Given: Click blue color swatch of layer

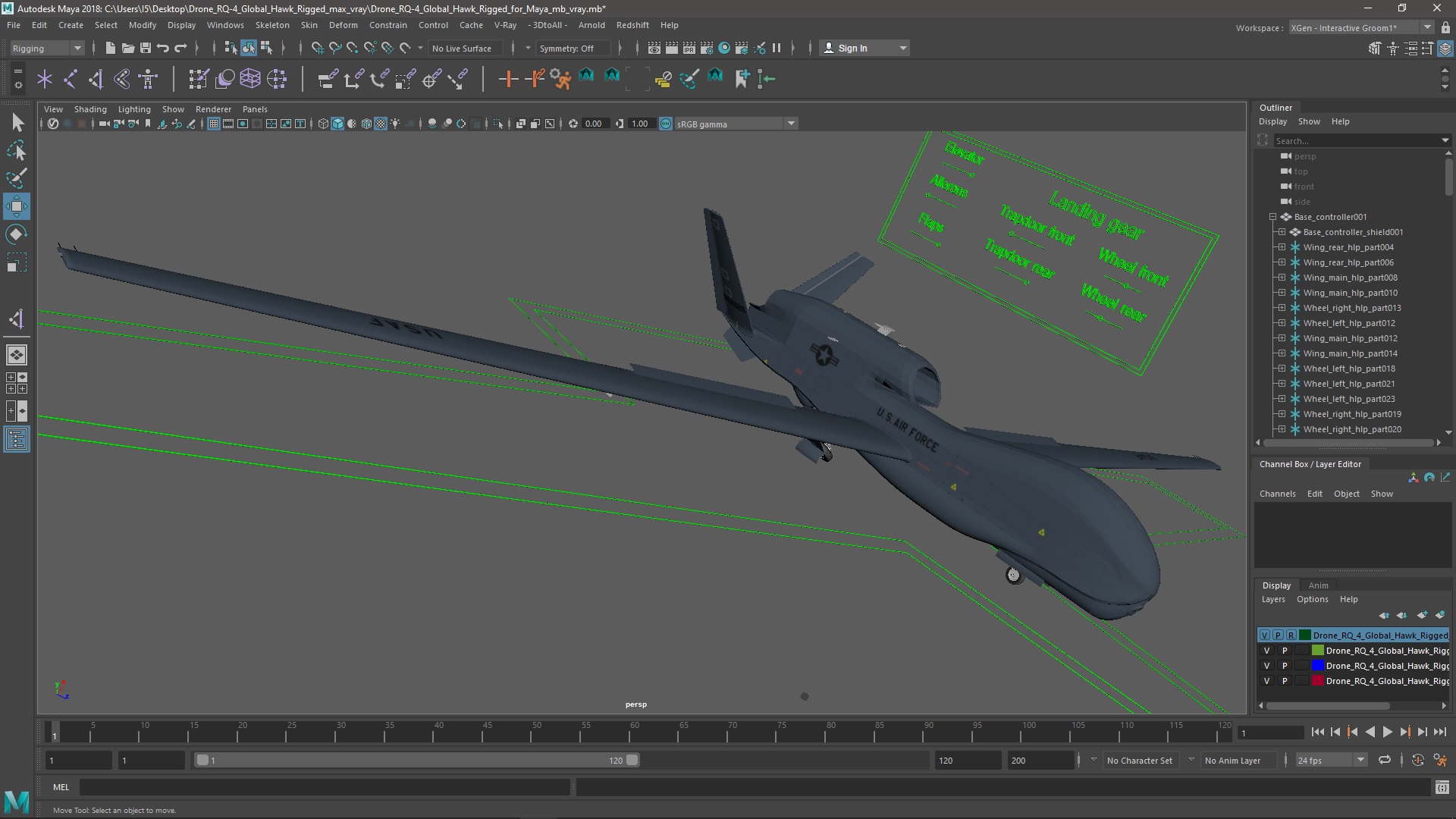Looking at the screenshot, I should click(x=1318, y=666).
